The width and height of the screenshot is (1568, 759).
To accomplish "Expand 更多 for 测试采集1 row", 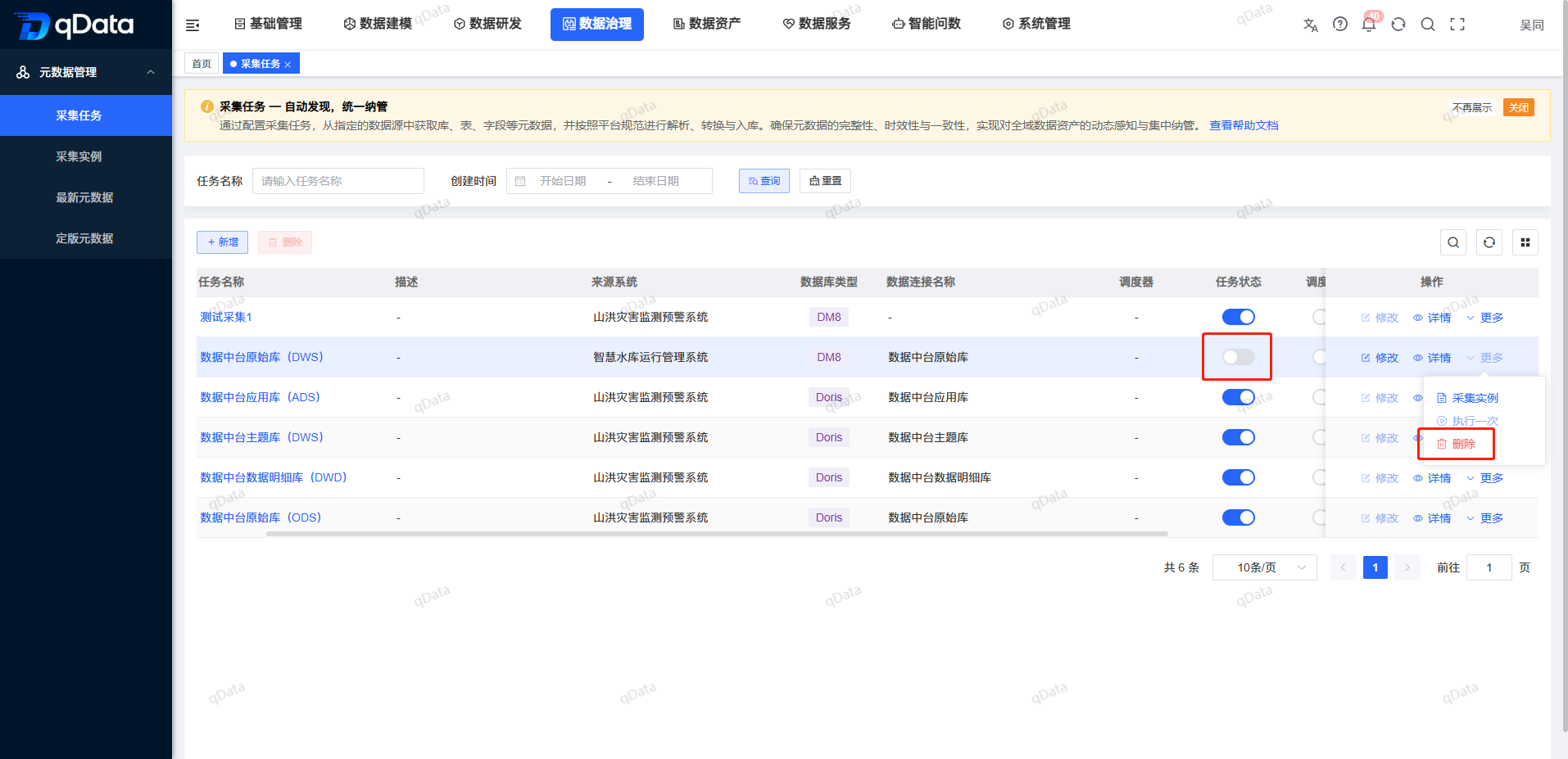I will tap(1484, 318).
